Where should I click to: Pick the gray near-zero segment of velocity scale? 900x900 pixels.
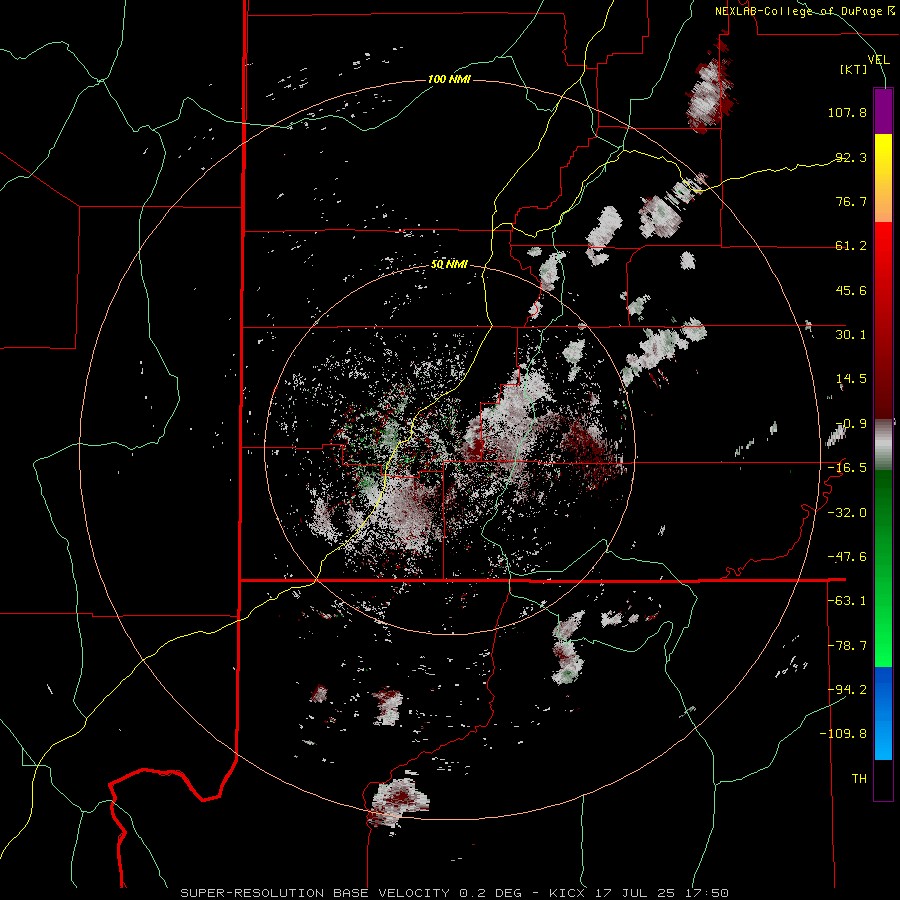pyautogui.click(x=883, y=444)
